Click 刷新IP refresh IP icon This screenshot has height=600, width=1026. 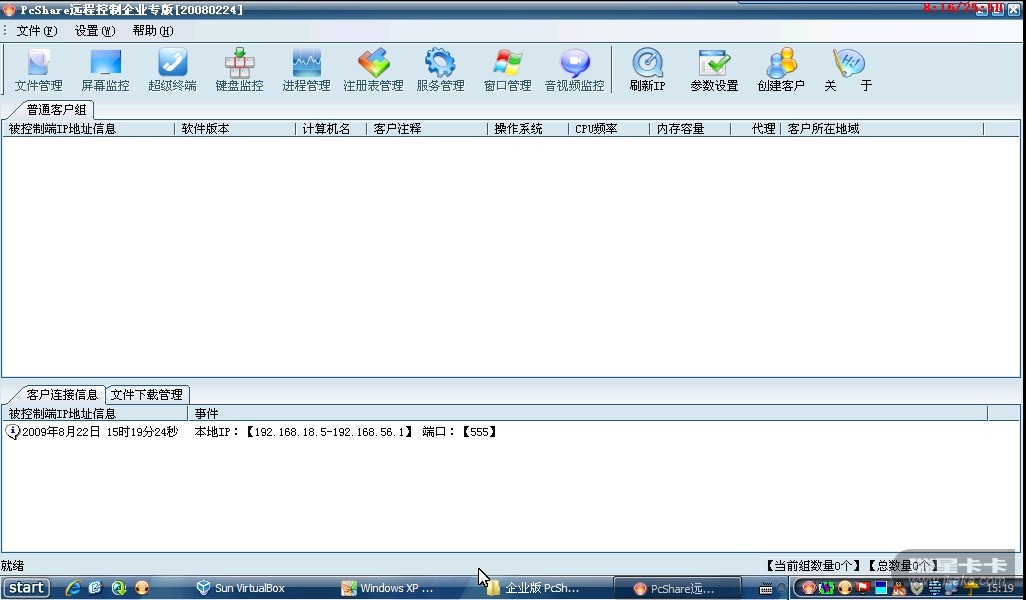647,70
